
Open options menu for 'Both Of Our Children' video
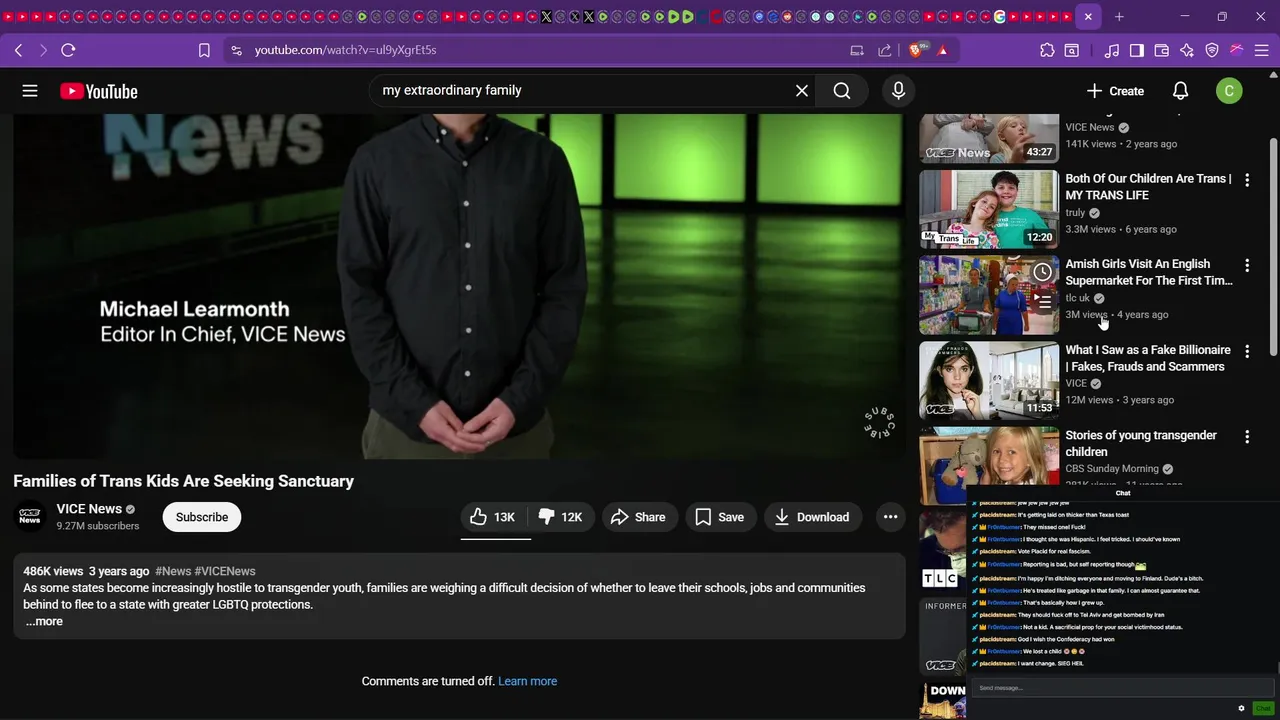(1247, 180)
